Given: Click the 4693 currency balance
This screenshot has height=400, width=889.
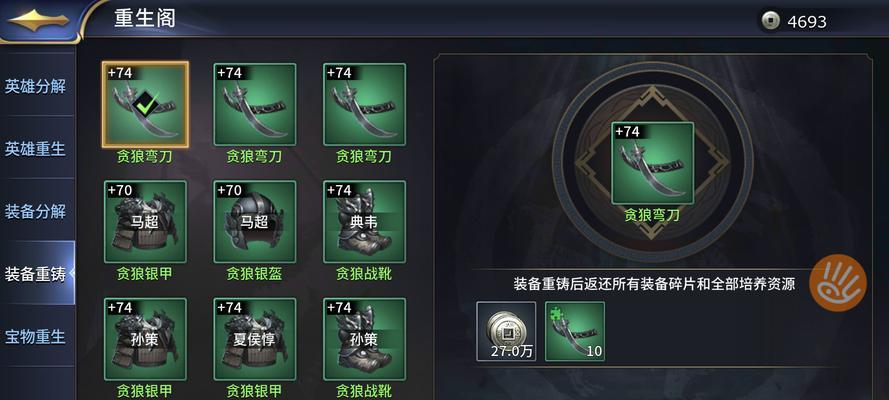Looking at the screenshot, I should 807,22.
